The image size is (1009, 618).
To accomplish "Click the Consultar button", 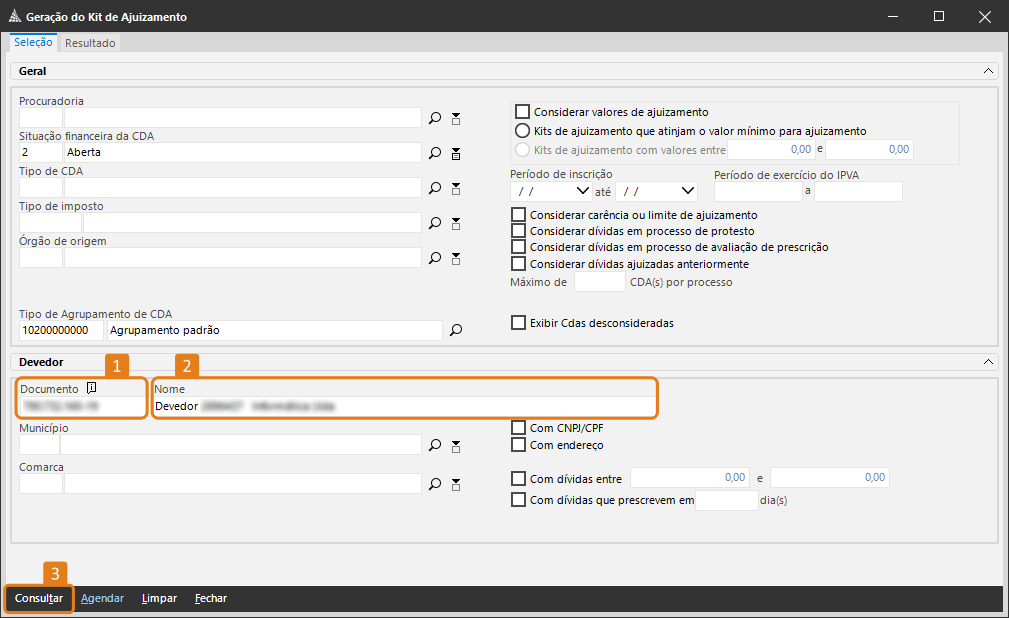I will [x=39, y=599].
